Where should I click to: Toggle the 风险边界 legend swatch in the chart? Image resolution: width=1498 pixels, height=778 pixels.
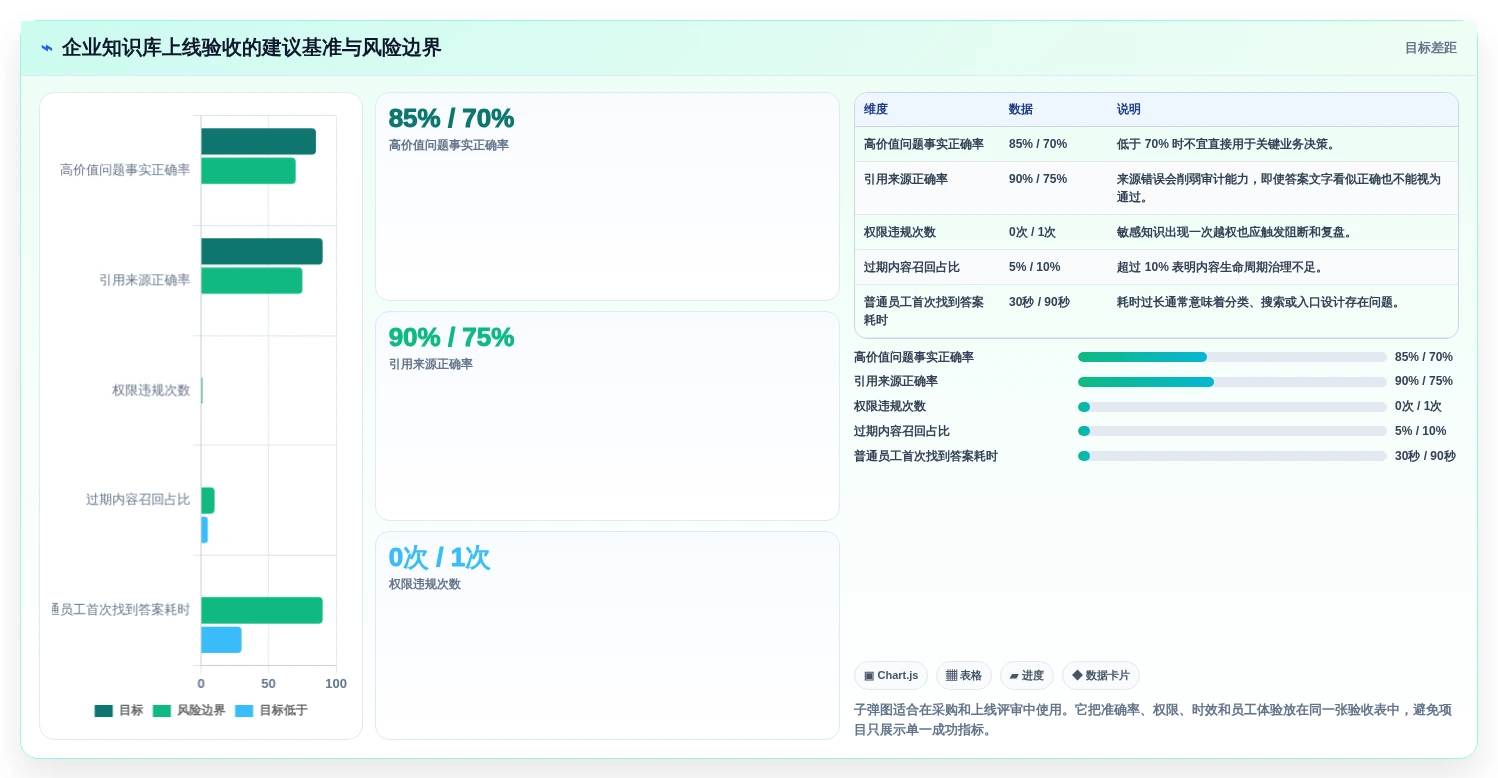coord(162,711)
